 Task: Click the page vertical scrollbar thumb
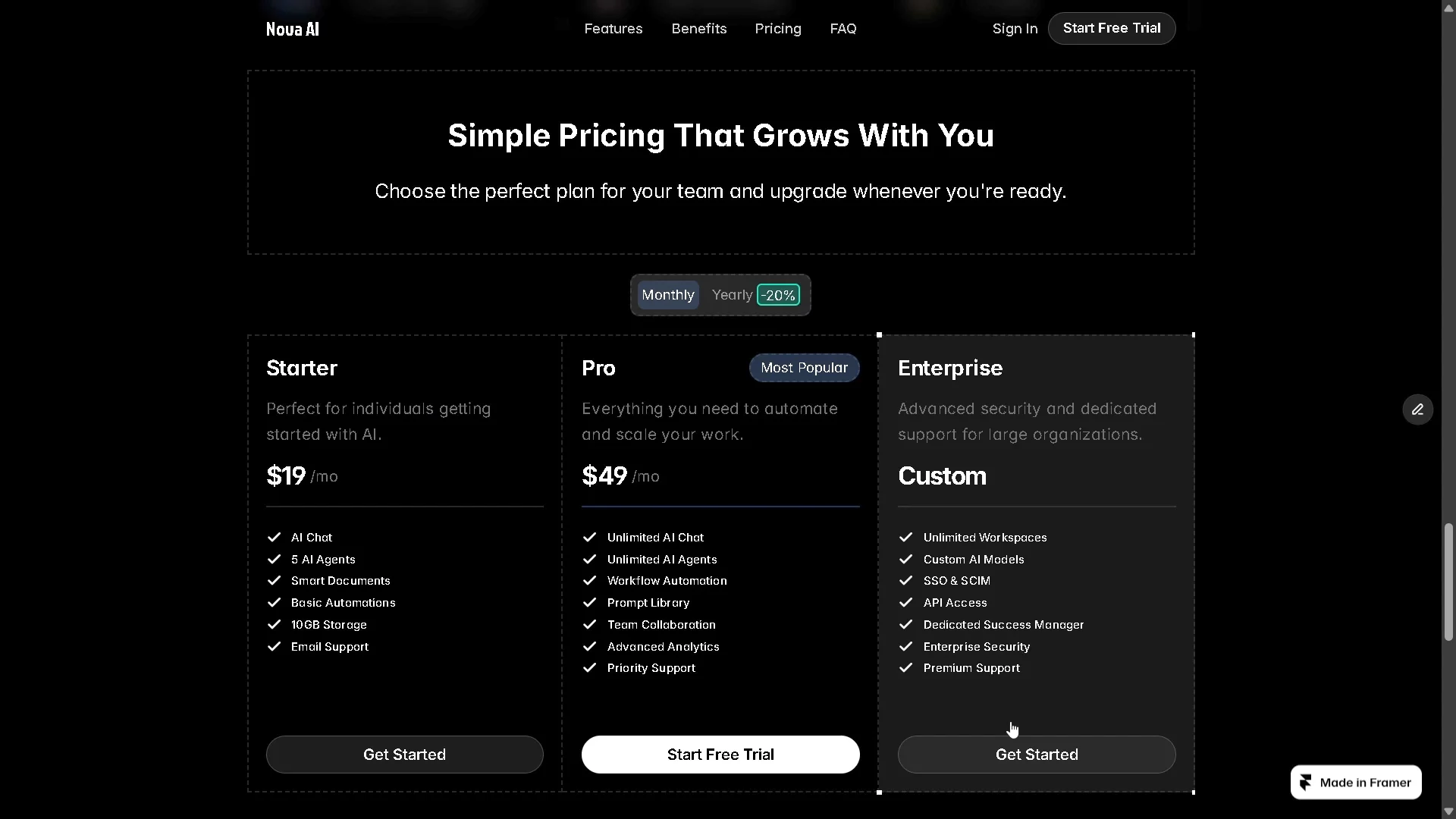[x=1448, y=582]
